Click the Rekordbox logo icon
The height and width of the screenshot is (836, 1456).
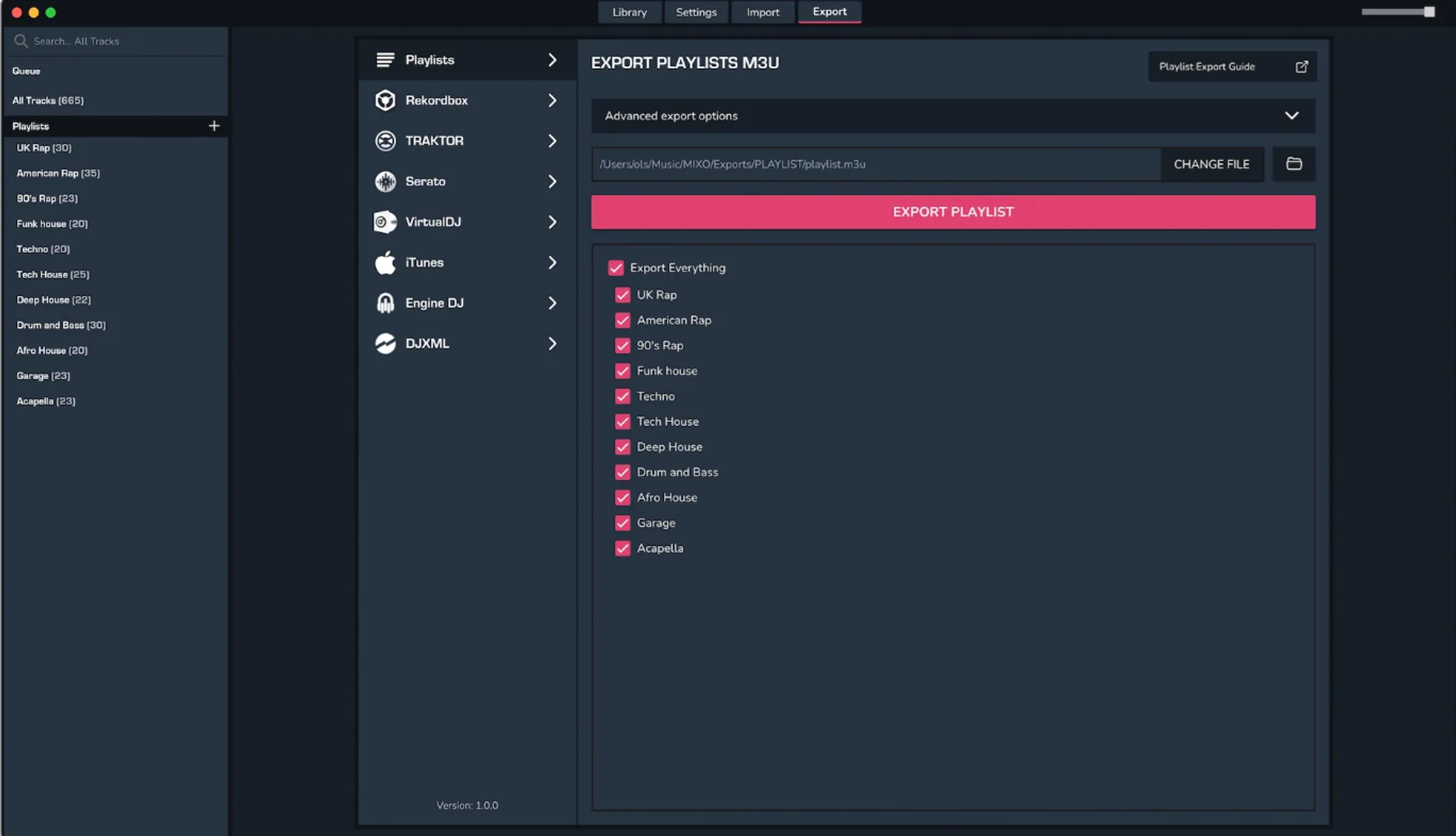tap(385, 100)
